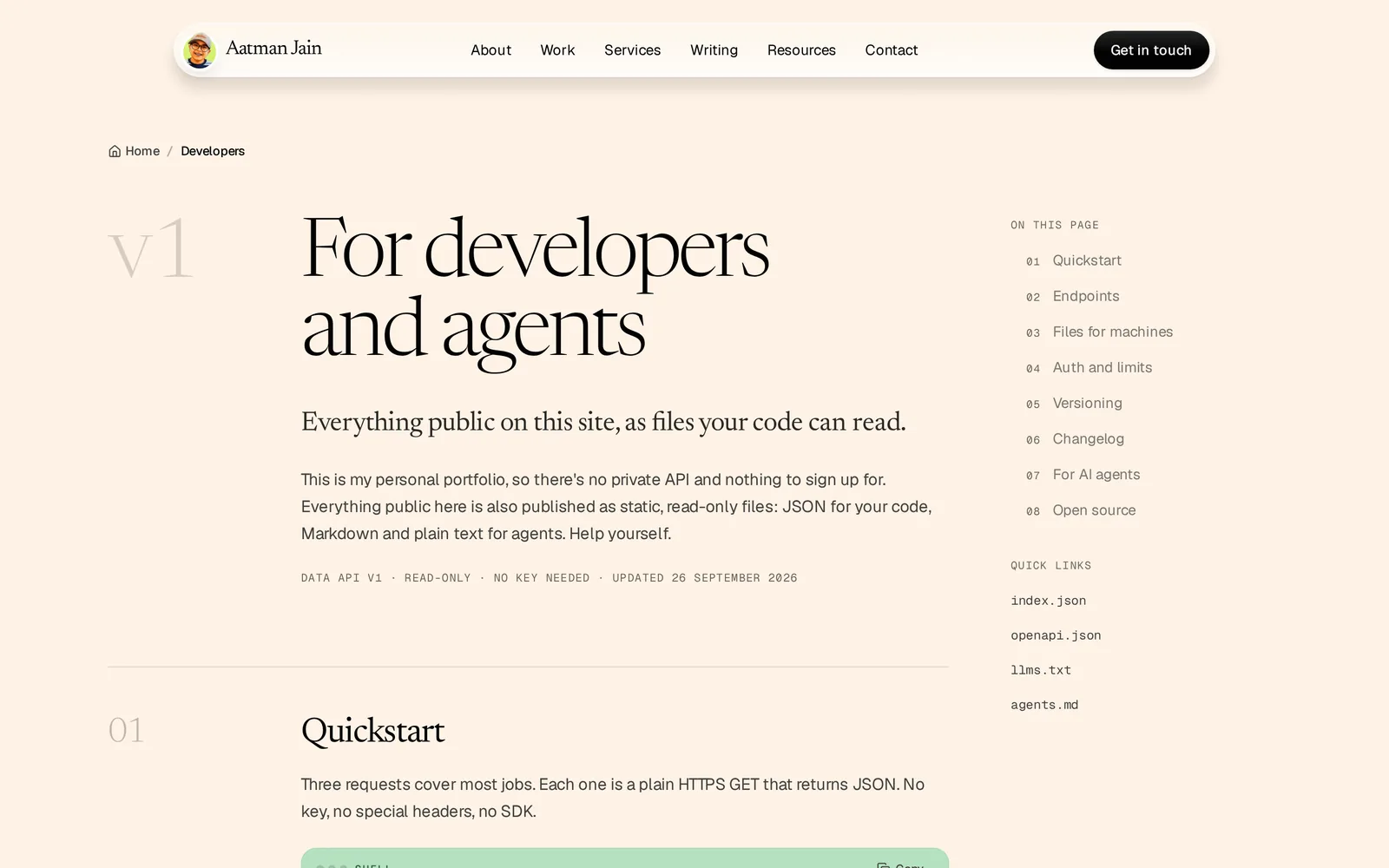Open openapi.json quick link
The width and height of the screenshot is (1389, 868).
[x=1056, y=635]
